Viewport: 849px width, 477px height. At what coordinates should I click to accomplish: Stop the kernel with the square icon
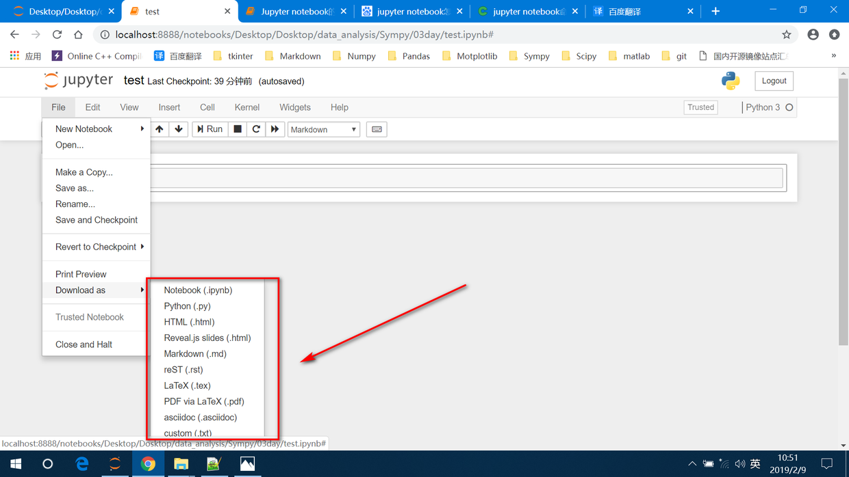pos(237,129)
